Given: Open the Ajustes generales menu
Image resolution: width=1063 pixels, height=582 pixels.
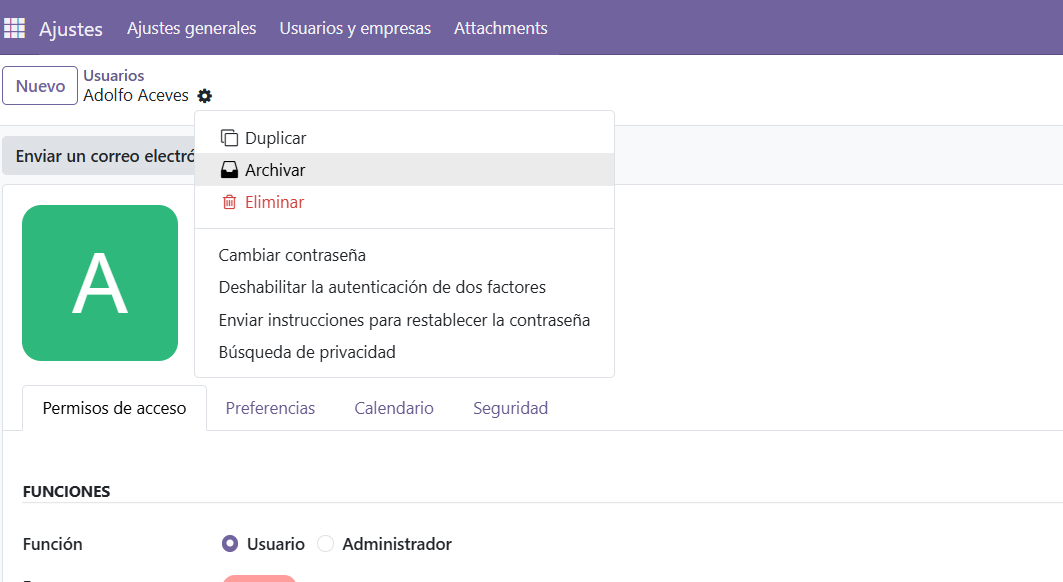Looking at the screenshot, I should (191, 28).
